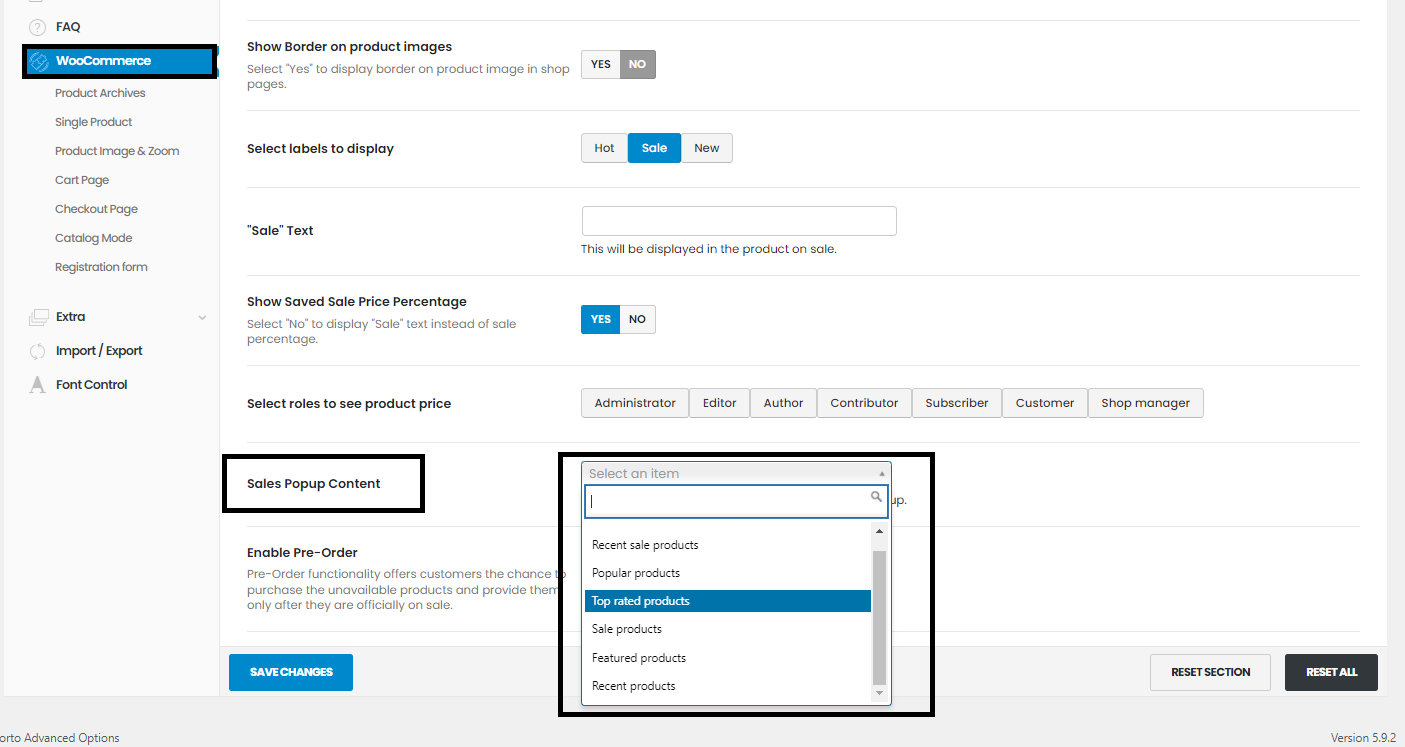
Task: Click the dropdown list scroll-down arrow
Action: [x=880, y=692]
